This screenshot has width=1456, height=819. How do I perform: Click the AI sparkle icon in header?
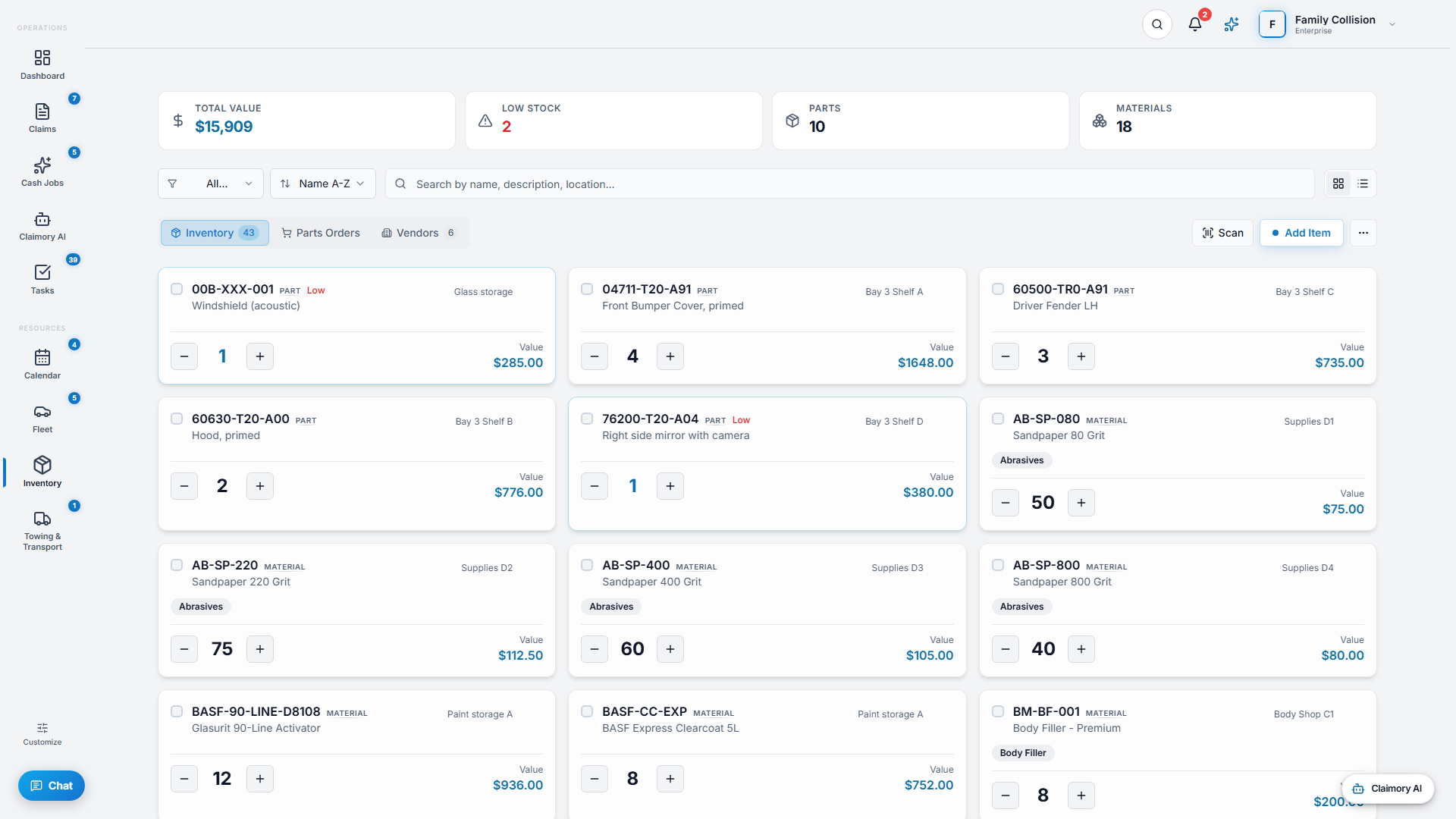pyautogui.click(x=1232, y=24)
